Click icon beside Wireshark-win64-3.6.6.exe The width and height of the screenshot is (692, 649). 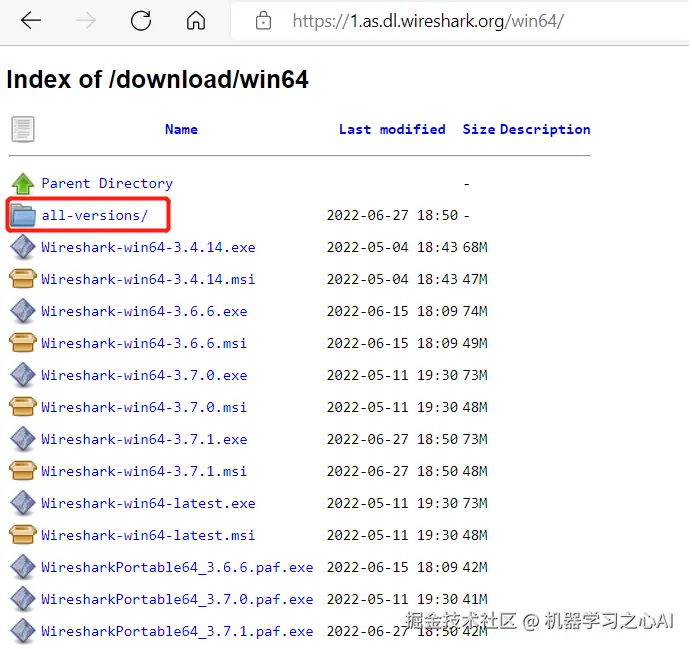coord(23,311)
